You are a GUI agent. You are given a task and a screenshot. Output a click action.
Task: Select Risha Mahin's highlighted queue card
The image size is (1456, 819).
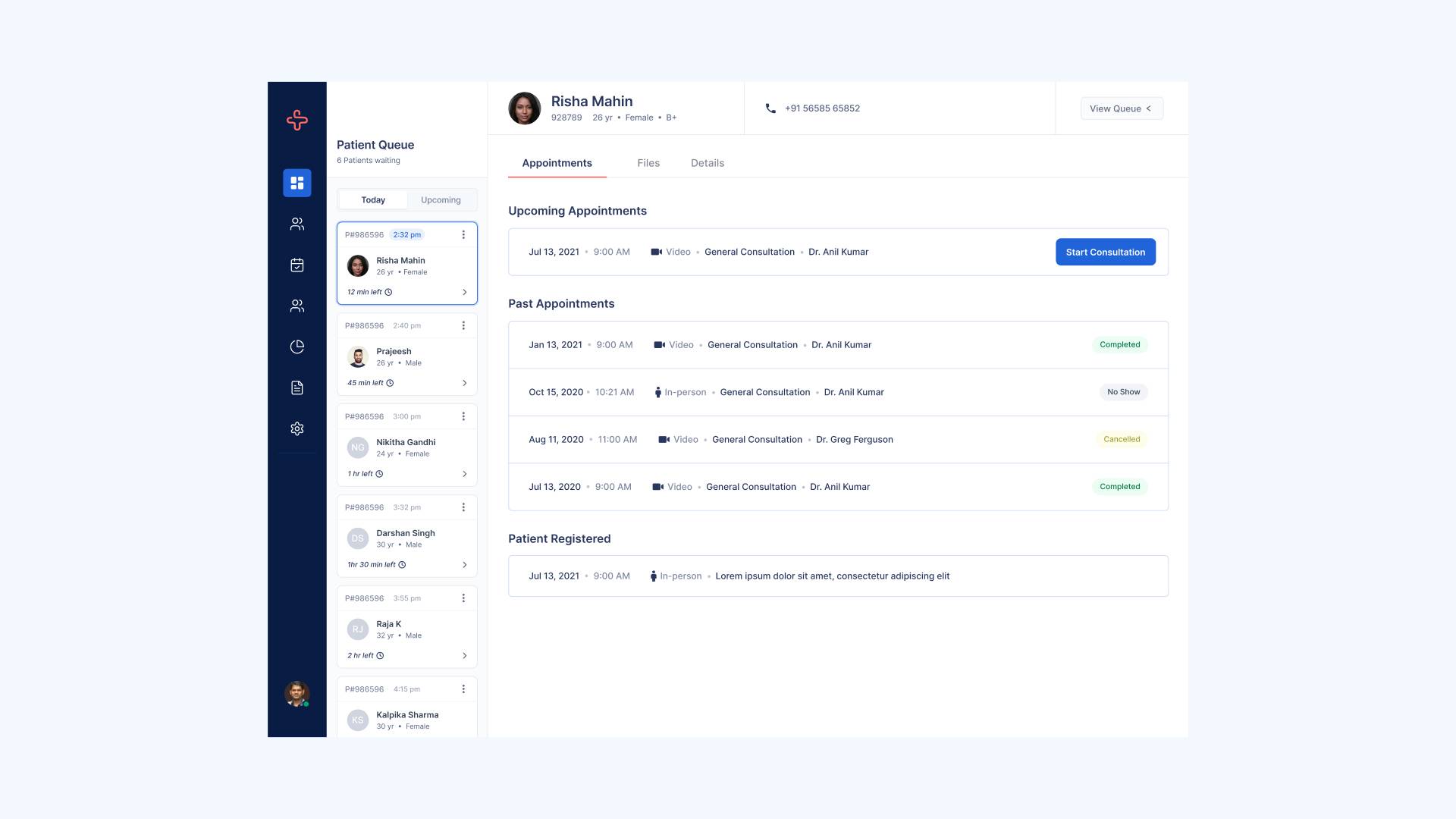(x=406, y=263)
